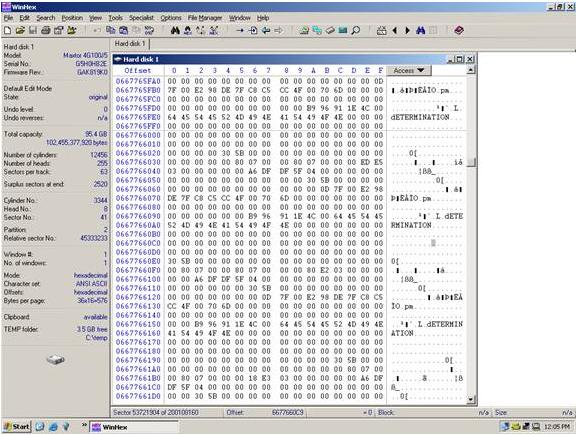577x435 pixels.
Task: Click the blue binoculars search icon
Action: (x=421, y=31)
